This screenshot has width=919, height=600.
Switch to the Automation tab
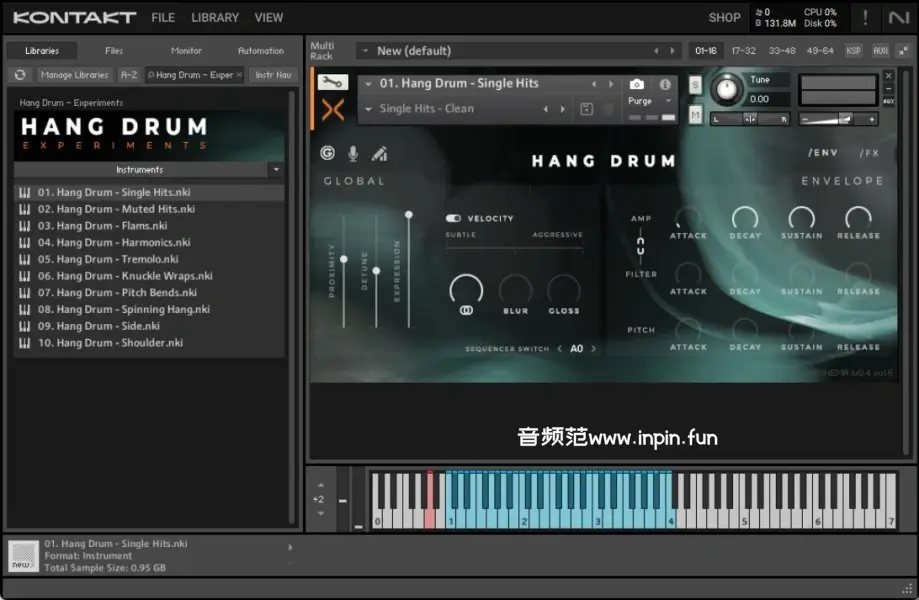coord(260,51)
